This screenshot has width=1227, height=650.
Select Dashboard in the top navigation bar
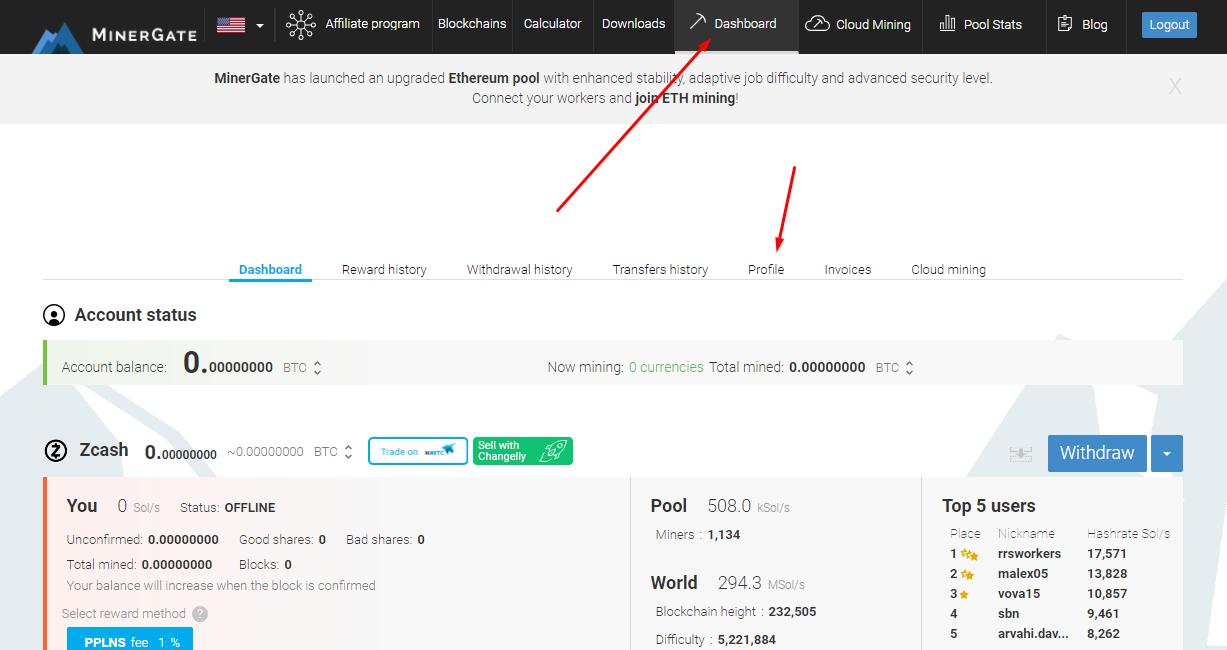(x=736, y=24)
